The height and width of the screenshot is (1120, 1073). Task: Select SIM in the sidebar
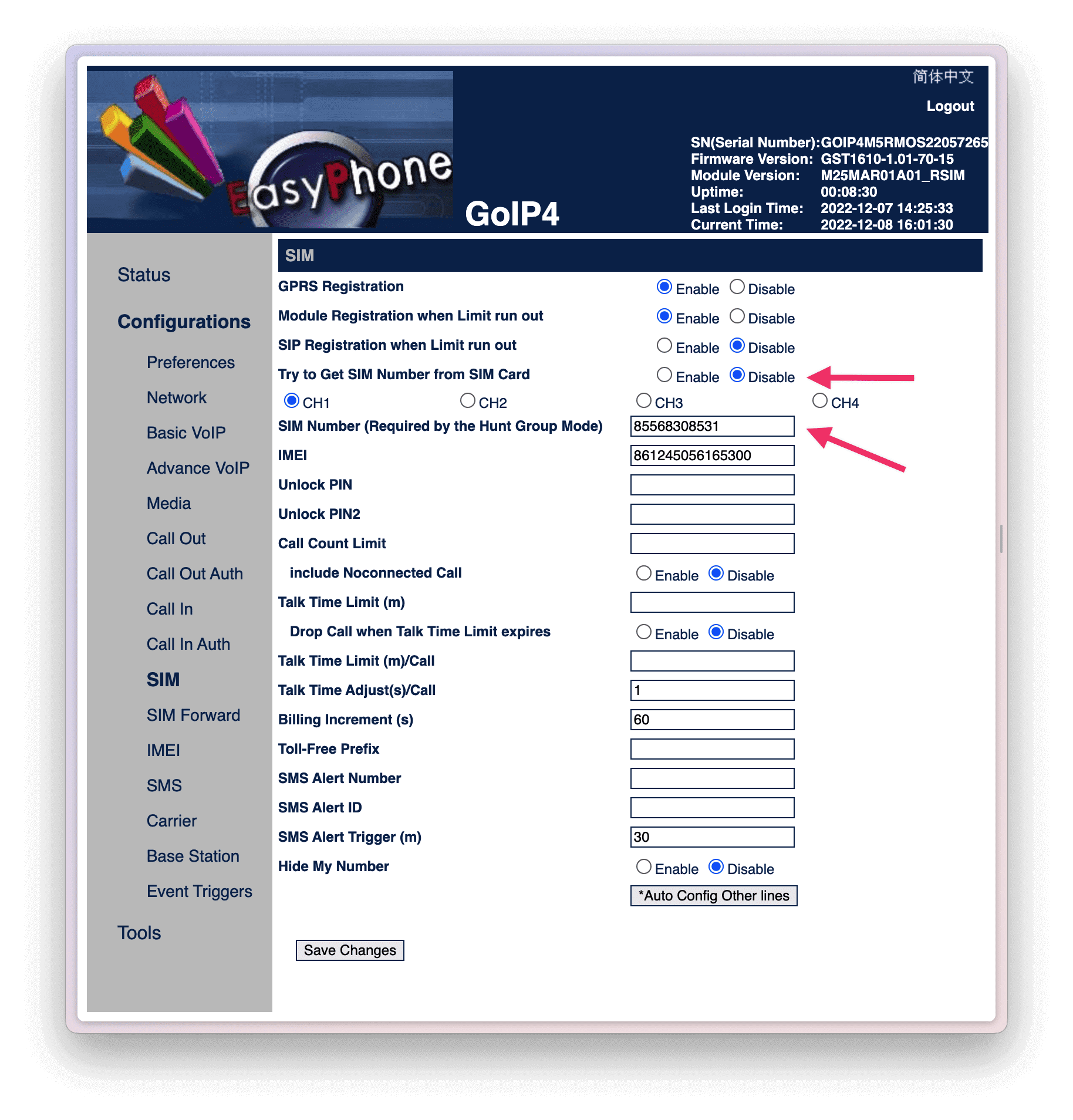click(163, 680)
